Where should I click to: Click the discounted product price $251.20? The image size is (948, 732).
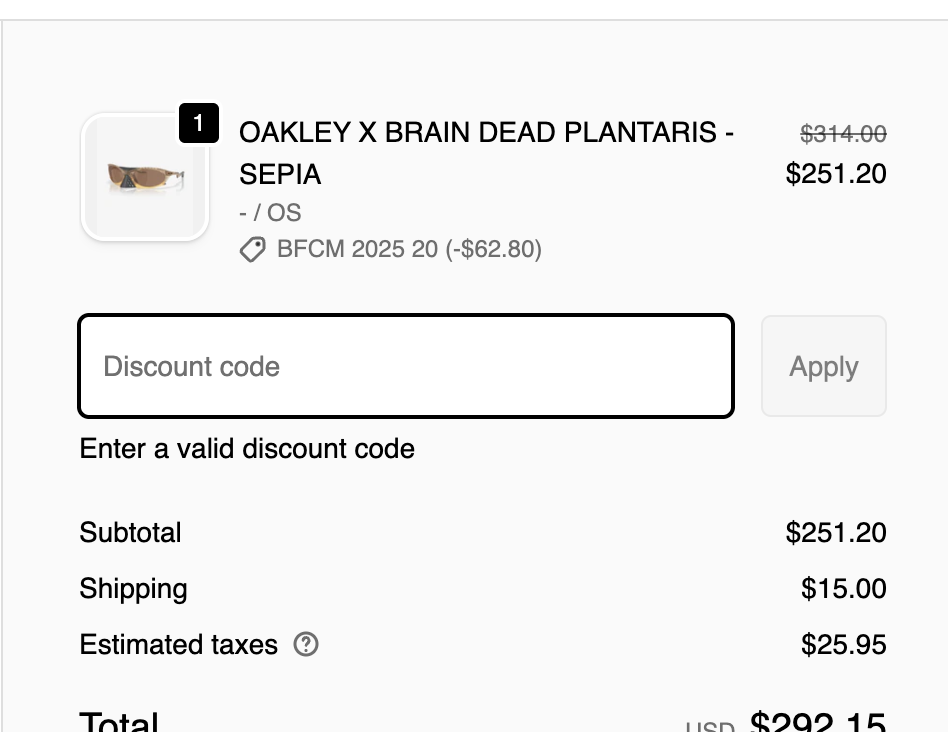[x=836, y=174]
